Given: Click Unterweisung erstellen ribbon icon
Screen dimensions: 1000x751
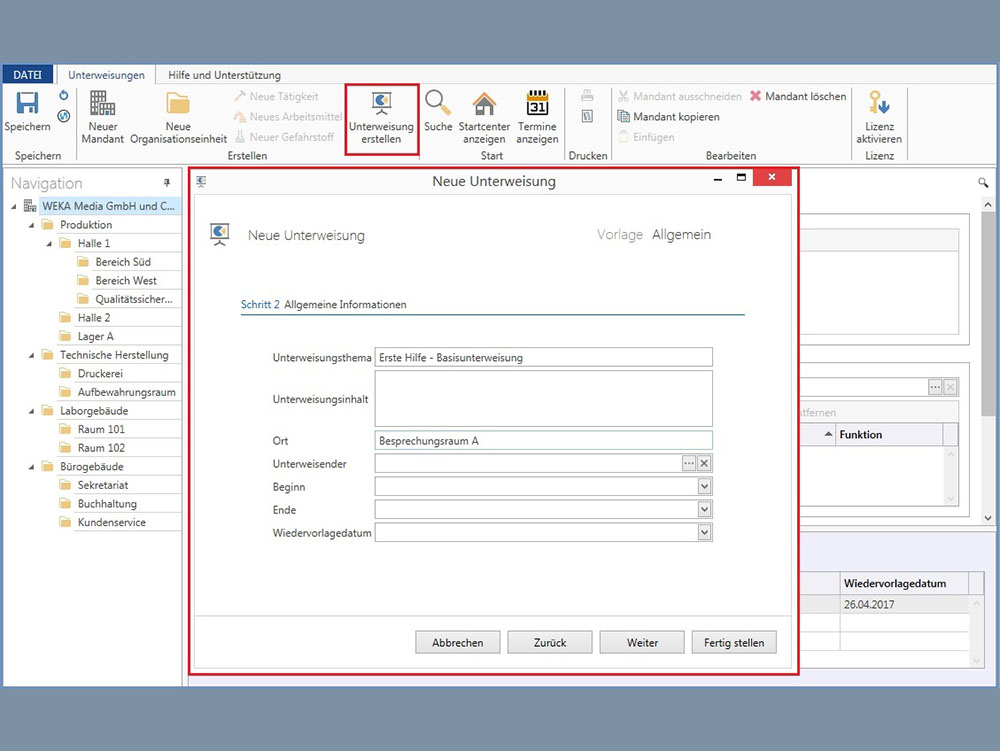Looking at the screenshot, I should tap(381, 103).
